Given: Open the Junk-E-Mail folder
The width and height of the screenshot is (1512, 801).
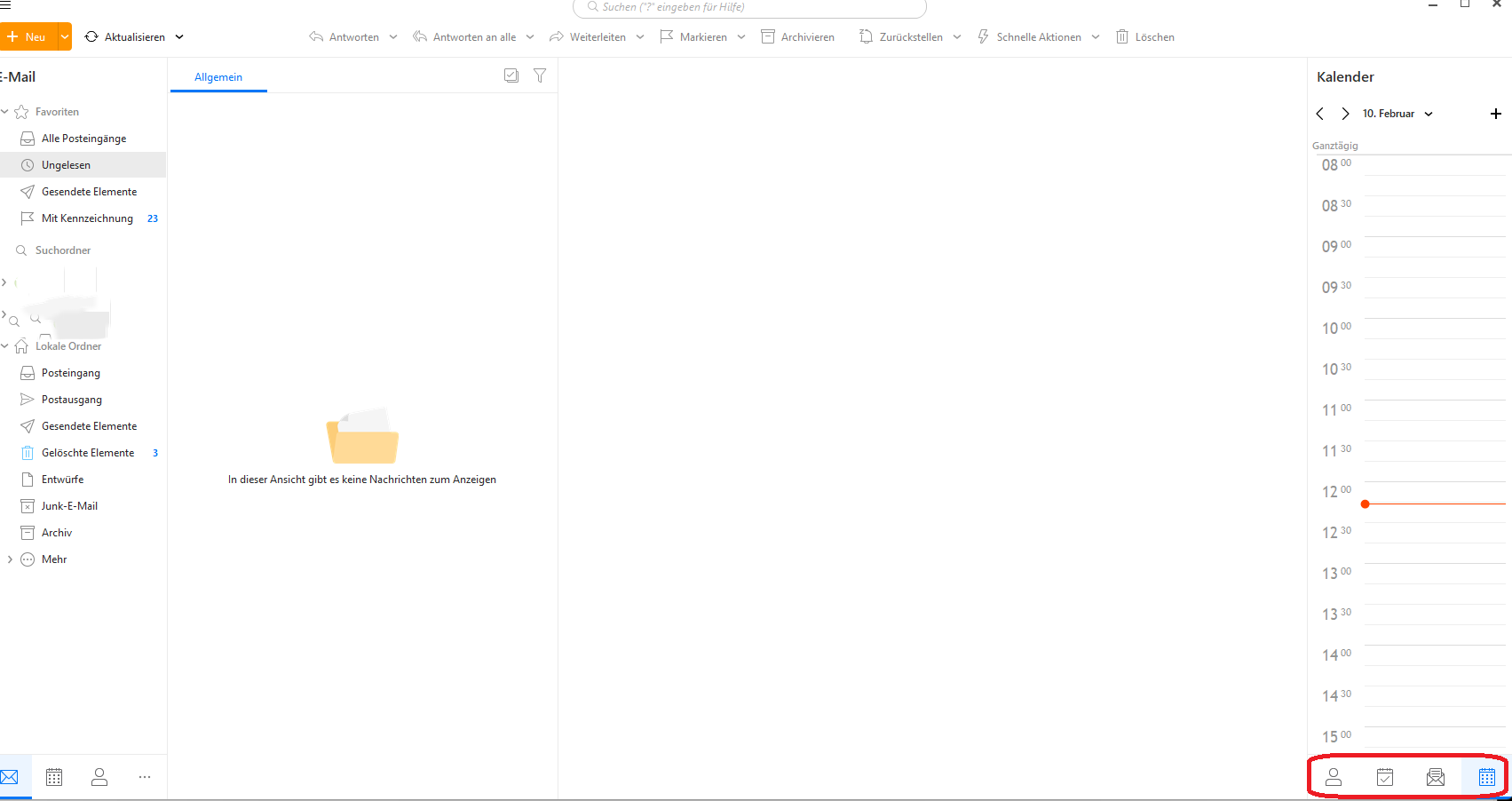Looking at the screenshot, I should [69, 506].
